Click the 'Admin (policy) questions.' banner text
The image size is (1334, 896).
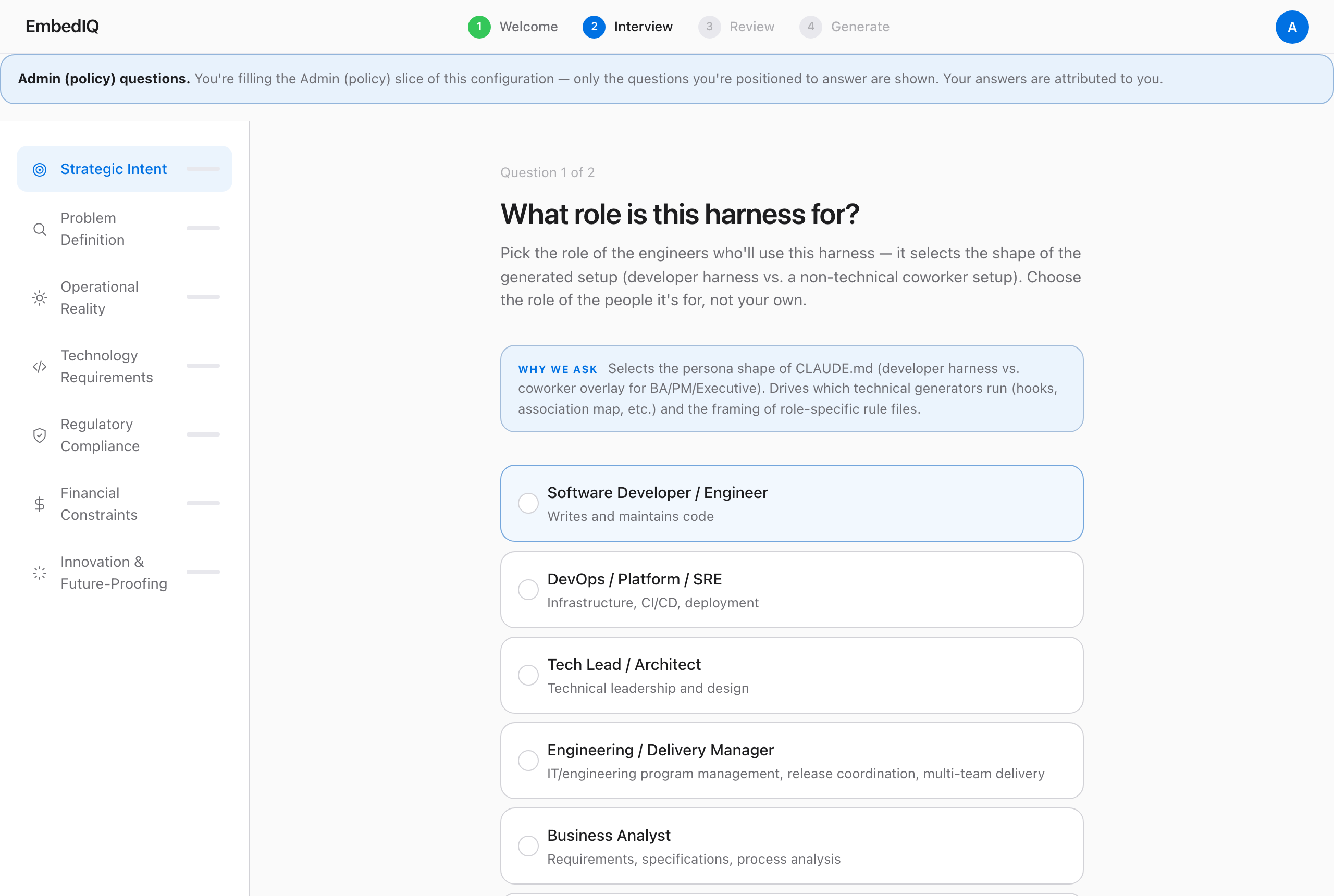(x=104, y=79)
